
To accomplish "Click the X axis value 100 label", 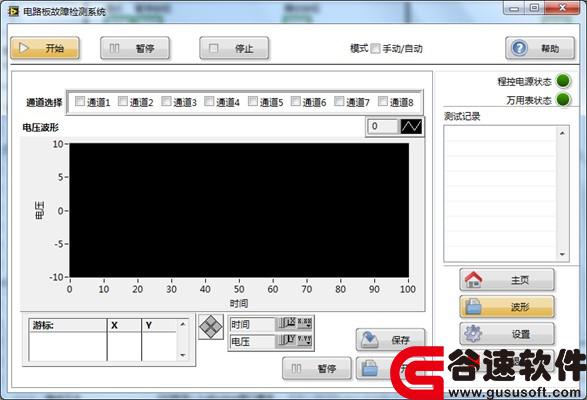I will (x=408, y=289).
